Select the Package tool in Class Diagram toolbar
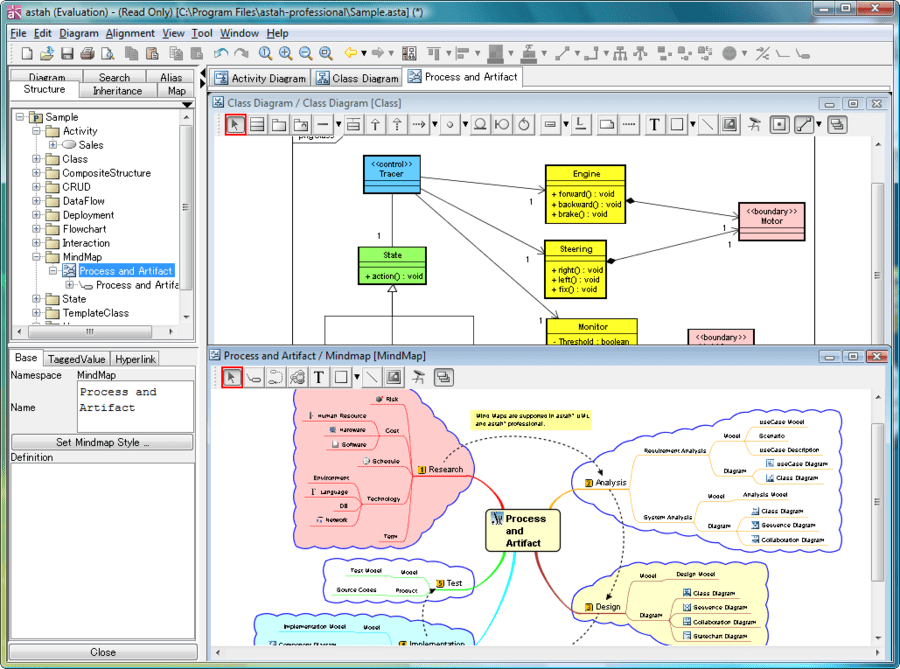Viewport: 900px width, 669px height. 279,125
